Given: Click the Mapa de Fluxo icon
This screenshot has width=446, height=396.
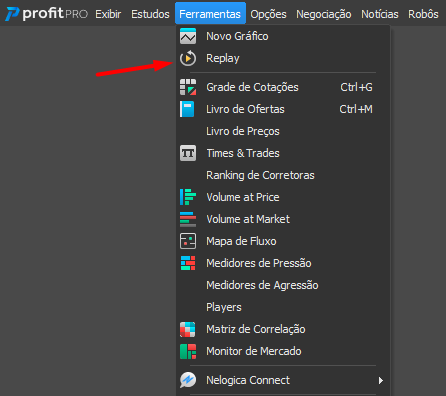Looking at the screenshot, I should click(x=188, y=241).
